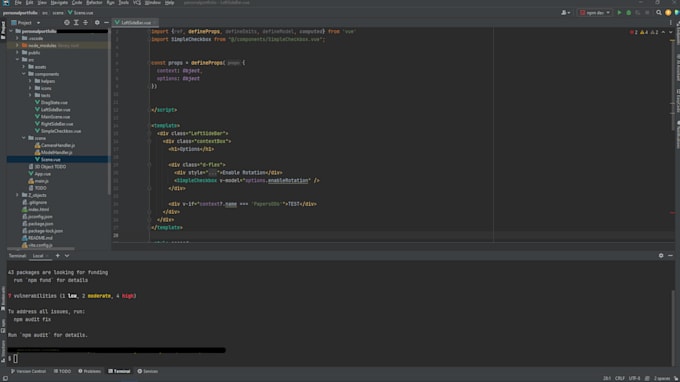This screenshot has width=680, height=382.
Task: Click the yellow warnings count indicator
Action: (644, 32)
